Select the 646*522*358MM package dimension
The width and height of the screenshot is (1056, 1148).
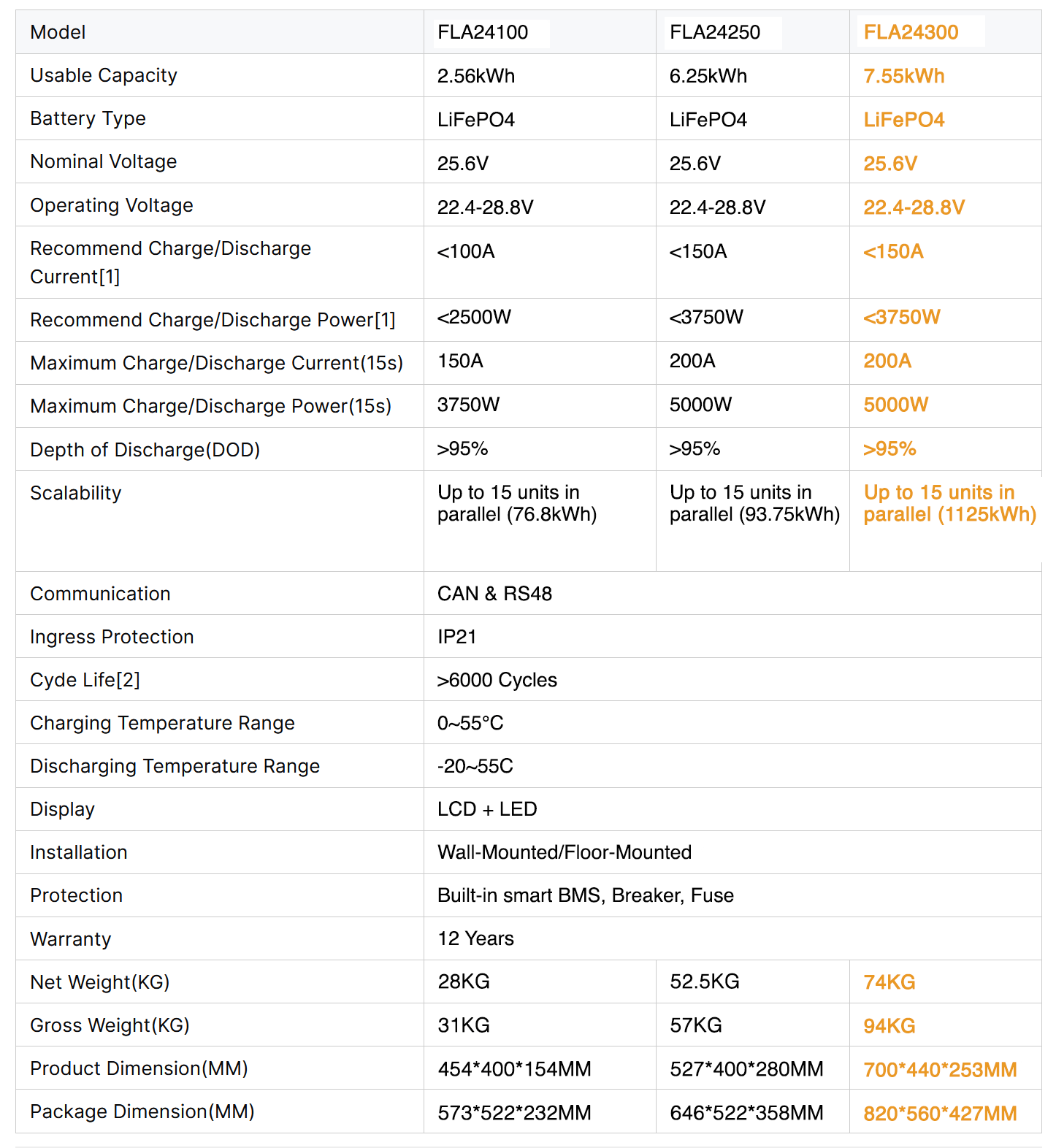(x=746, y=1113)
